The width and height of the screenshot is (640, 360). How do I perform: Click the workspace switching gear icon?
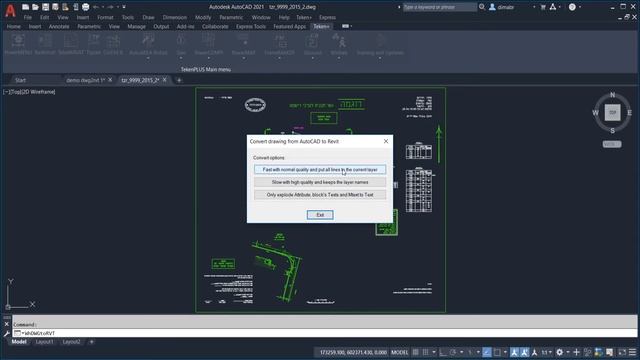[560, 352]
